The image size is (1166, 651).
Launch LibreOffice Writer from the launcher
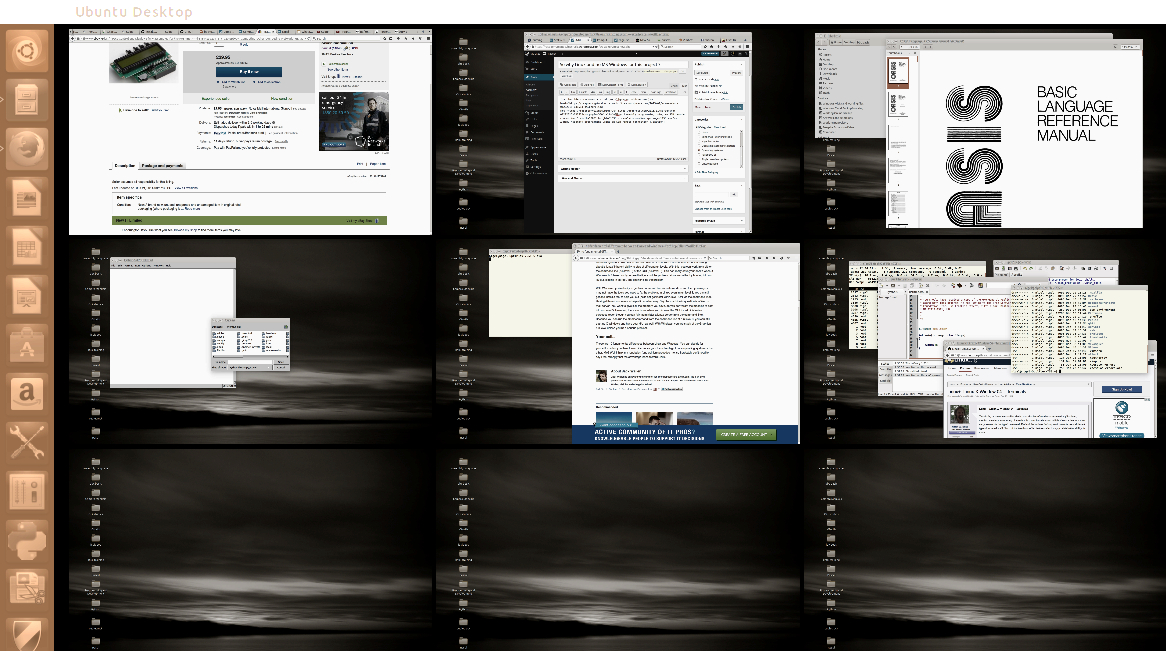(x=27, y=198)
